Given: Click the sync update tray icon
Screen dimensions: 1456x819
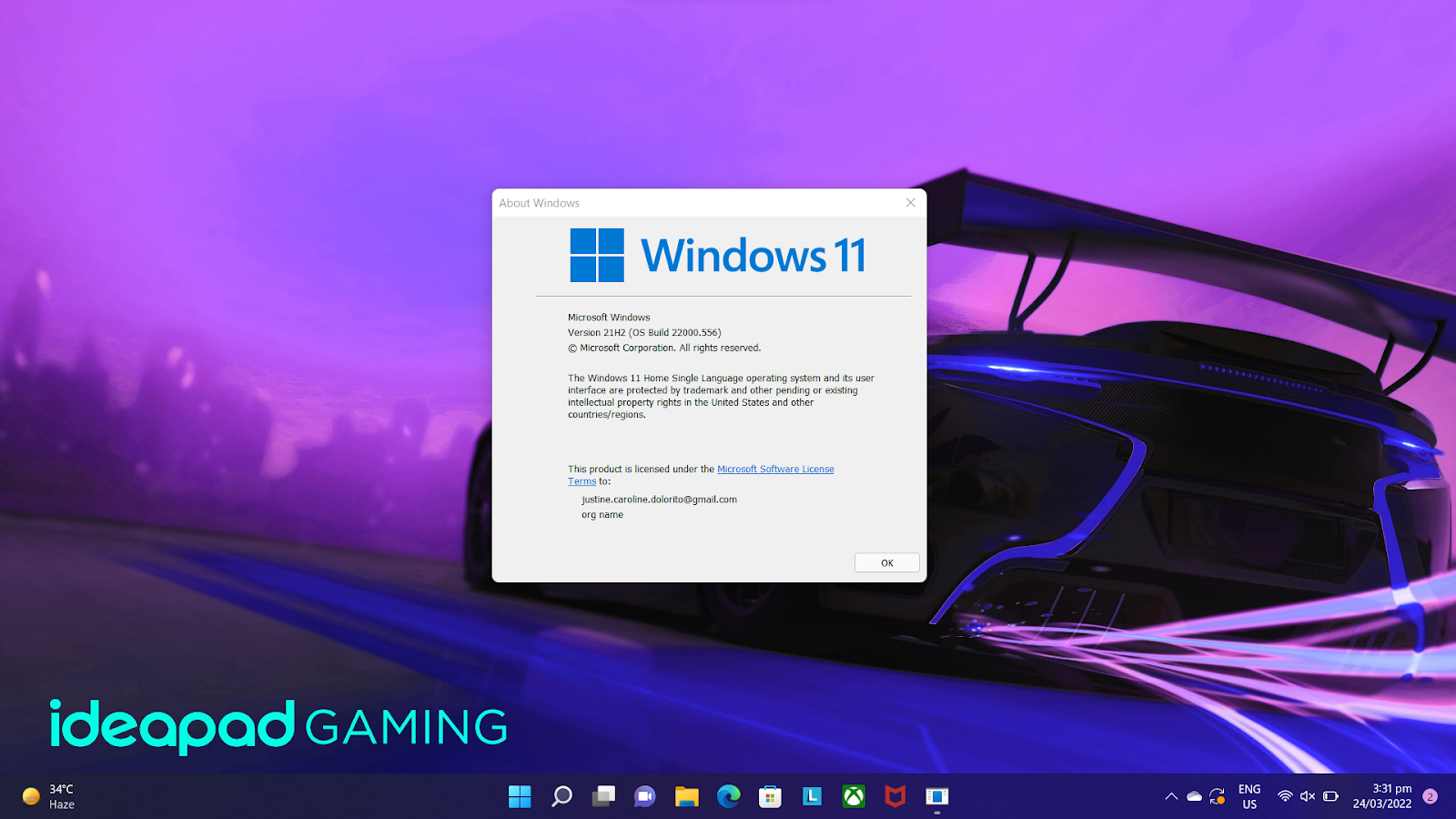Looking at the screenshot, I should pyautogui.click(x=1218, y=796).
